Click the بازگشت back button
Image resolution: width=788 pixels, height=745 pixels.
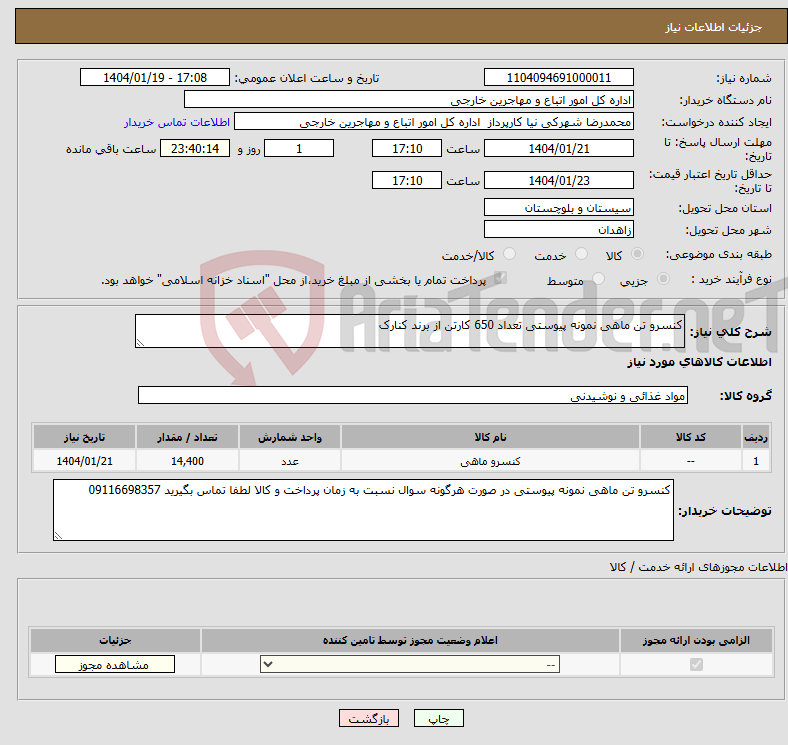click(370, 719)
